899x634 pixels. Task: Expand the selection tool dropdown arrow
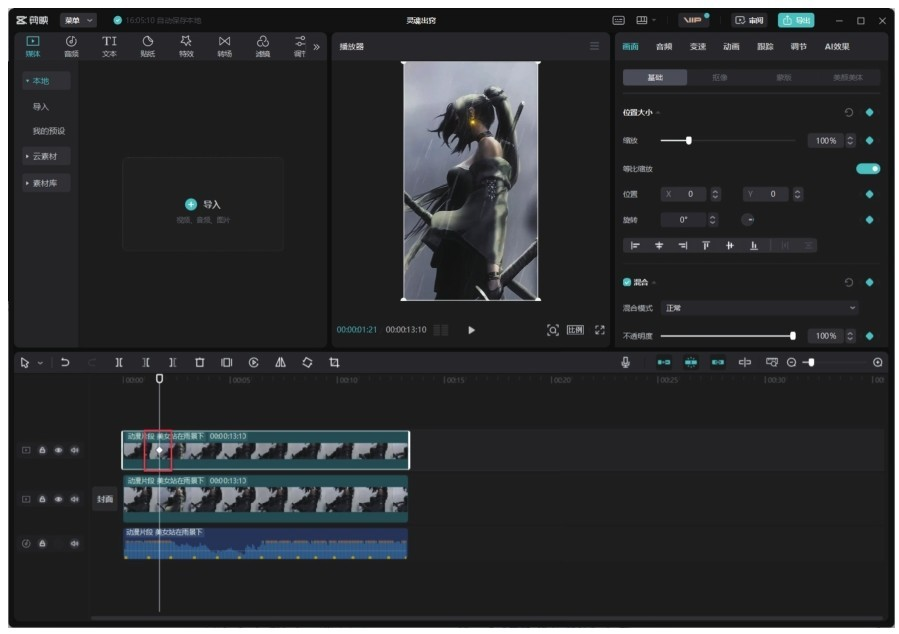coord(40,363)
